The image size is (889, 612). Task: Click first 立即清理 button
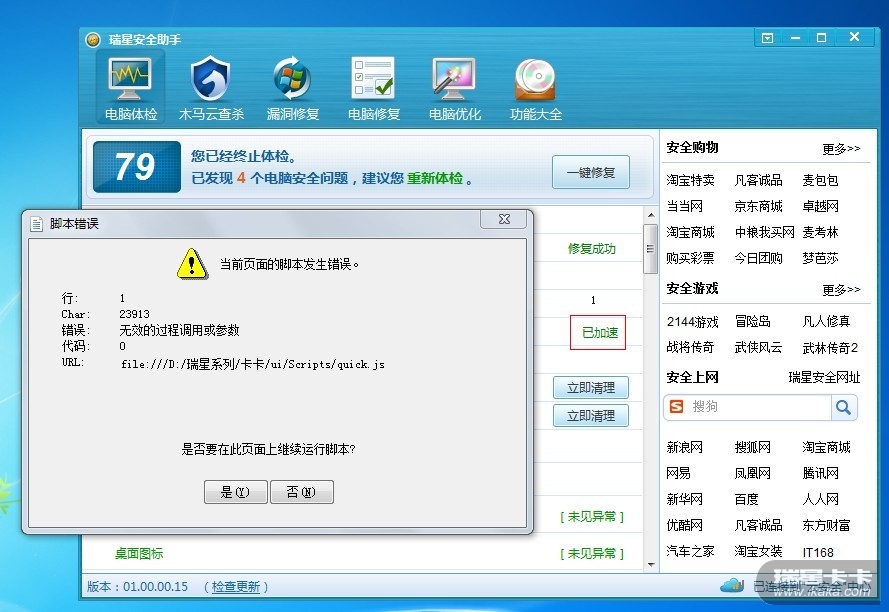pyautogui.click(x=591, y=388)
